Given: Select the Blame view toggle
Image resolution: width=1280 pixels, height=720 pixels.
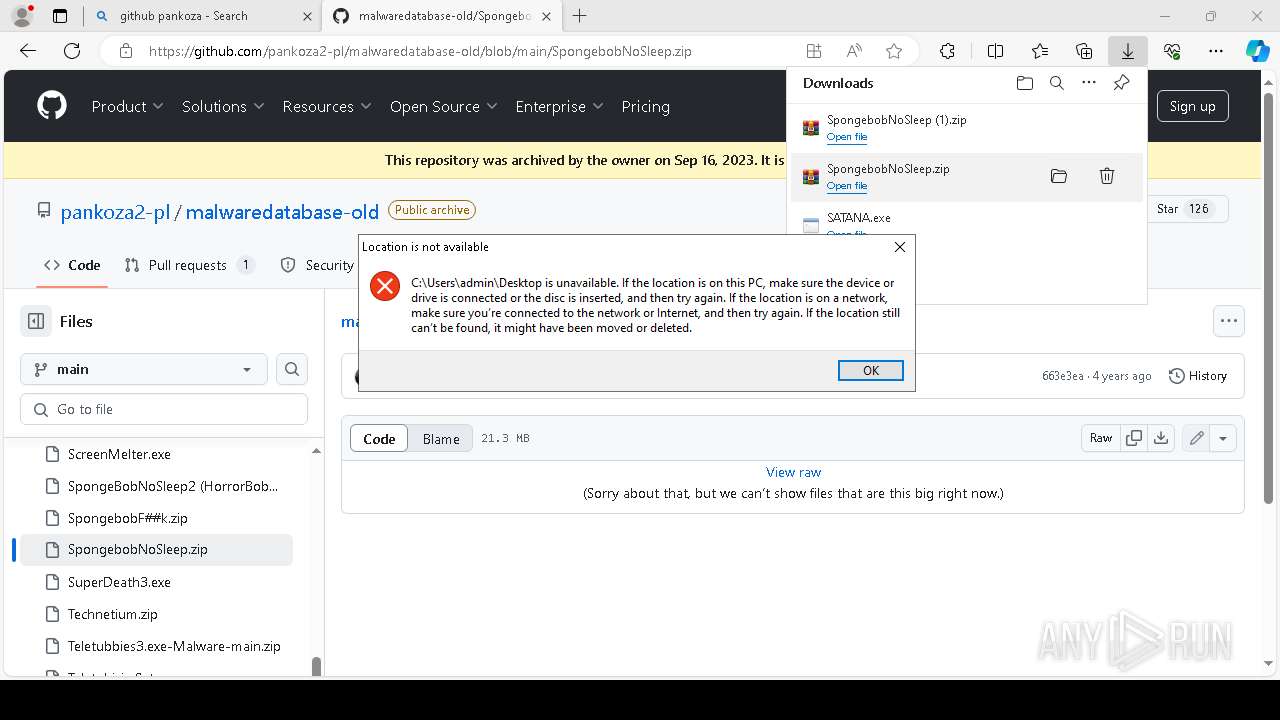Looking at the screenshot, I should [x=441, y=438].
